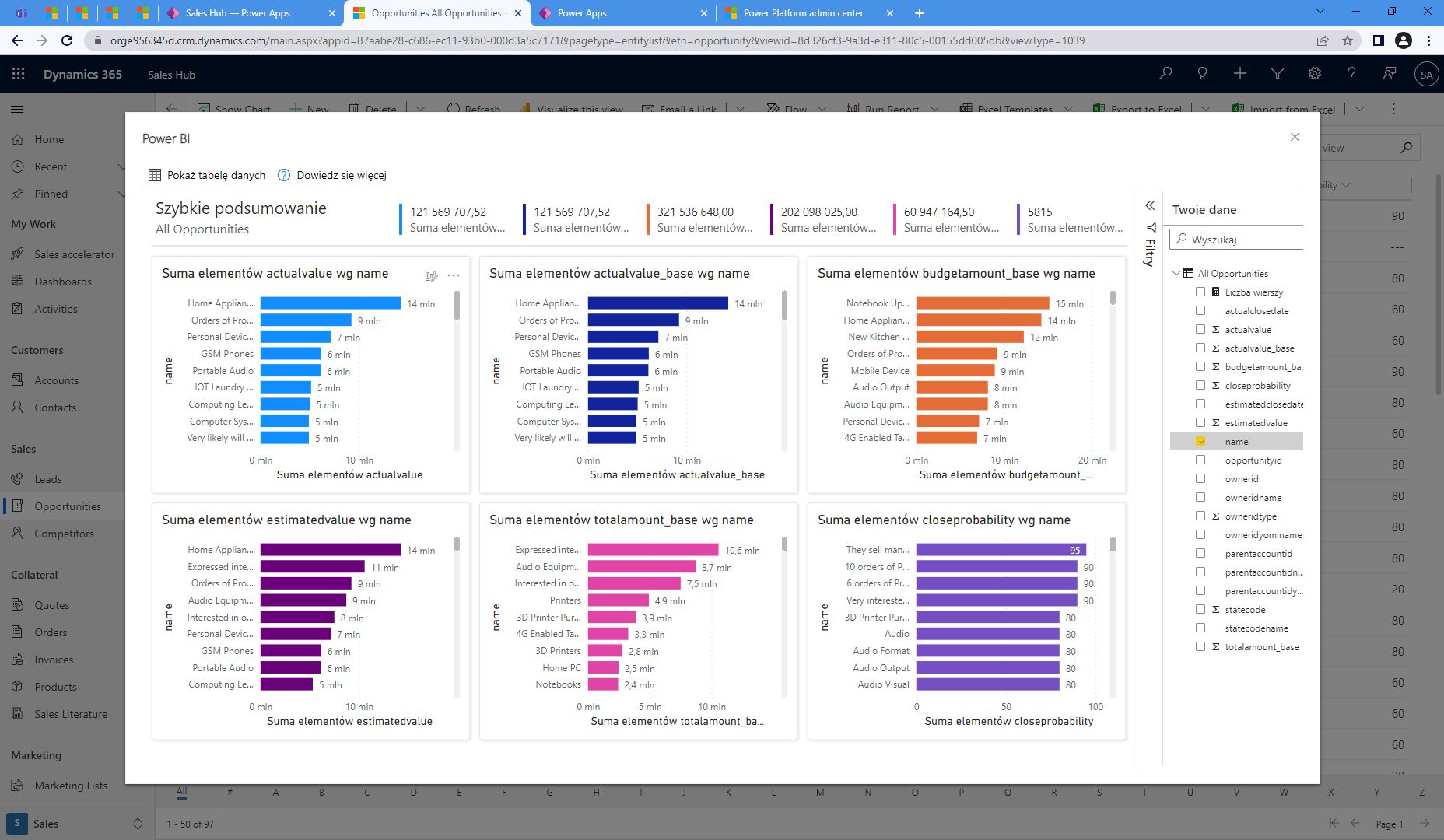Image resolution: width=1444 pixels, height=840 pixels.
Task: Select the Sales accelerator icon in the sidebar
Action: (19, 254)
